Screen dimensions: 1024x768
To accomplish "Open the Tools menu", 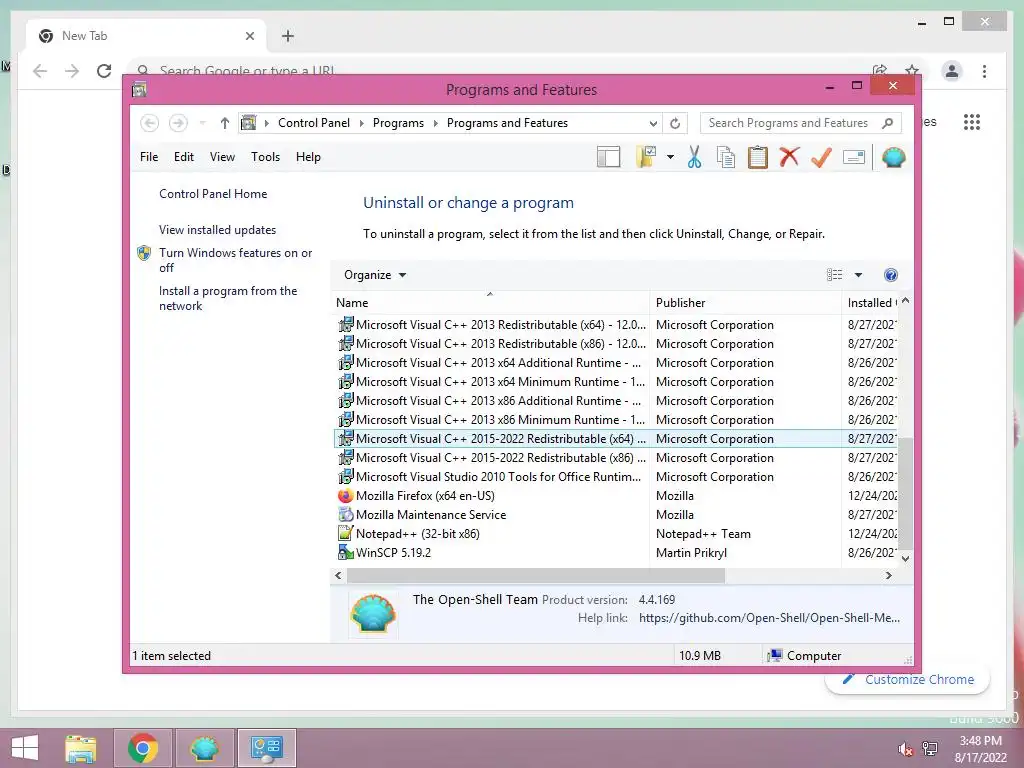I will point(265,157).
